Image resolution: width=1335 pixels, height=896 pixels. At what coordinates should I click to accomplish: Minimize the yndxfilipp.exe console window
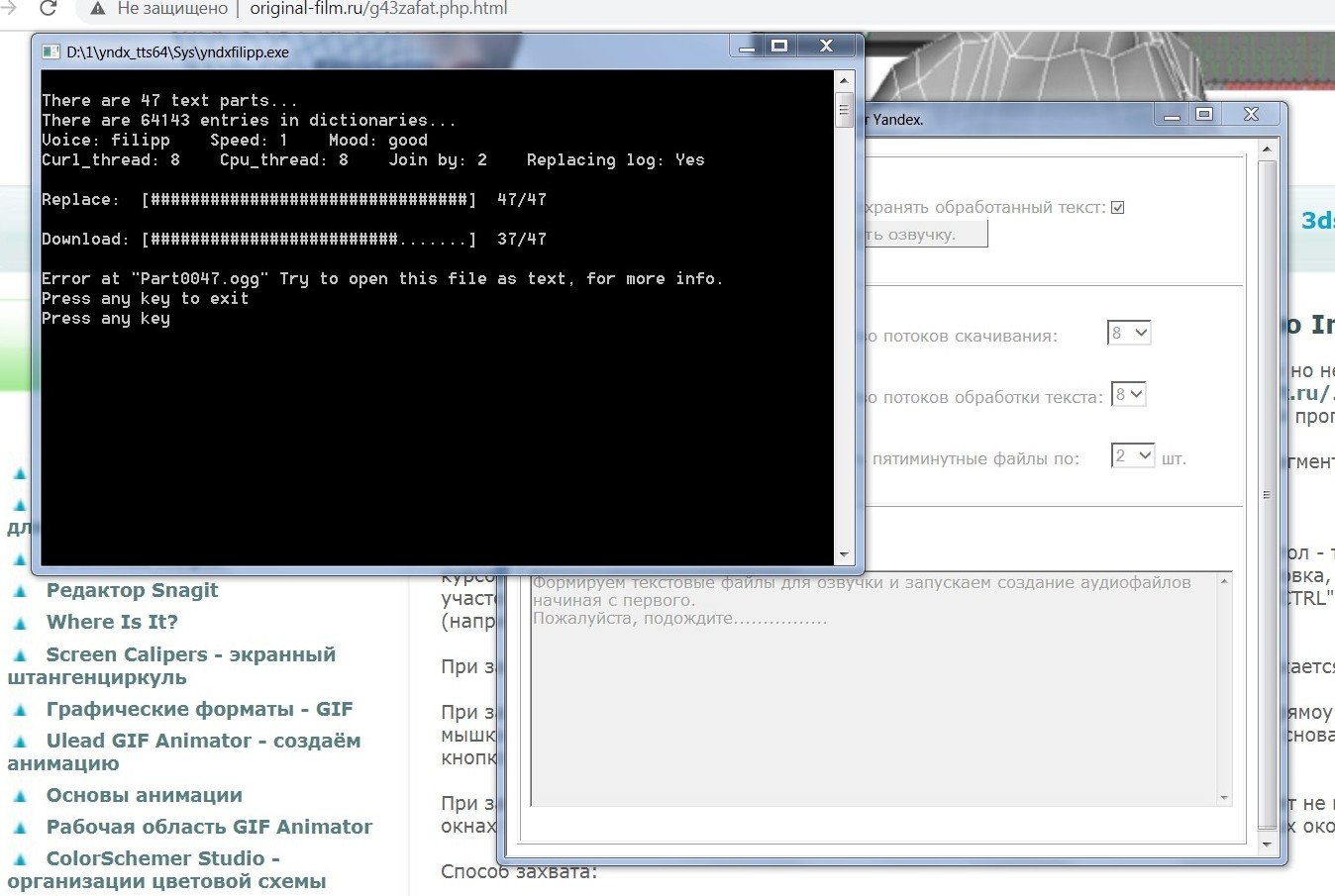(x=748, y=46)
